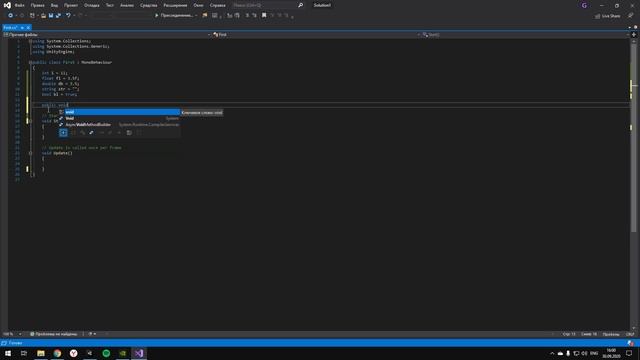This screenshot has width=640, height=360.
Task: Open Spotify from the taskbar
Action: (106, 353)
